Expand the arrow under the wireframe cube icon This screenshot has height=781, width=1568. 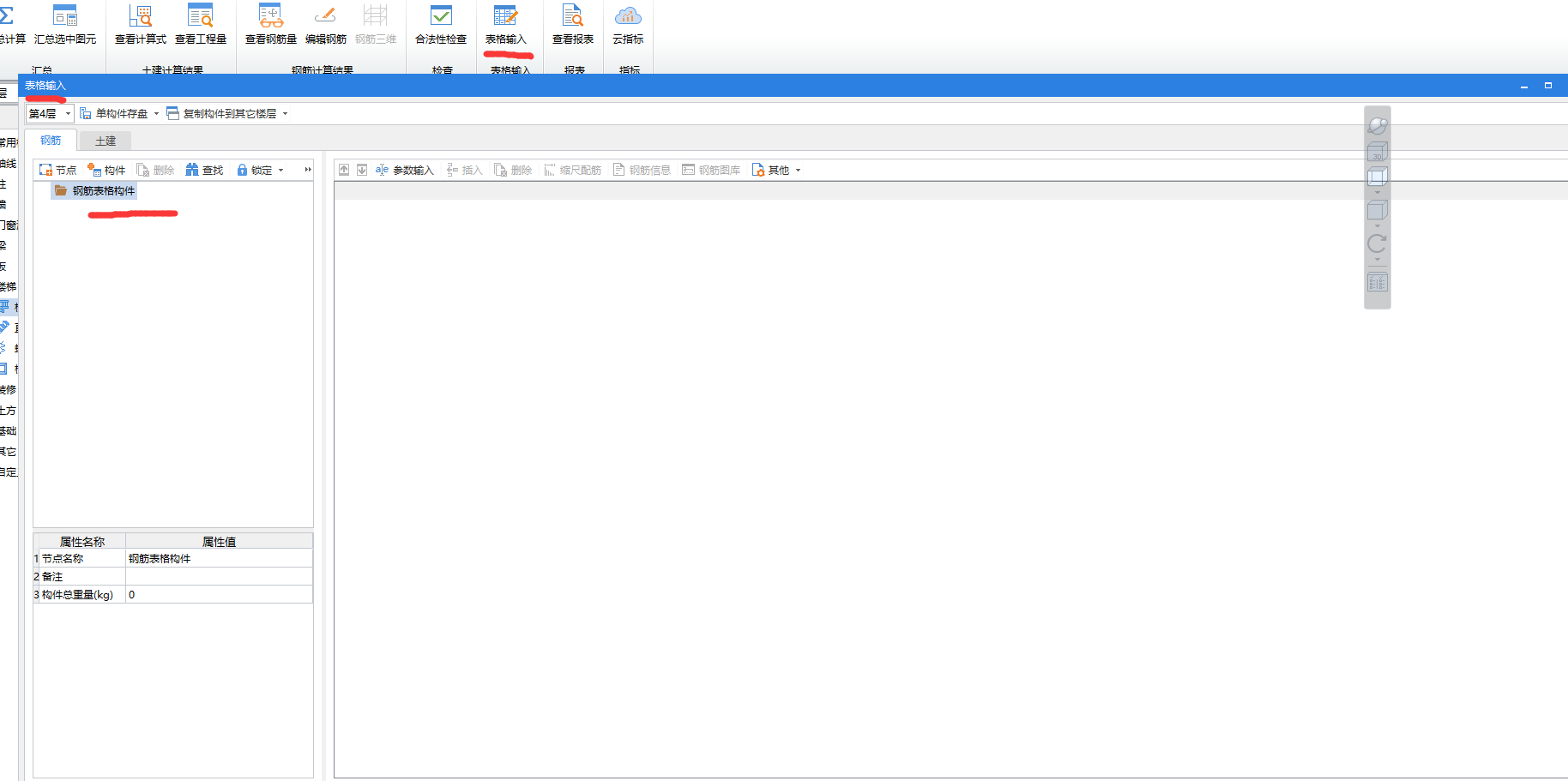click(x=1378, y=192)
